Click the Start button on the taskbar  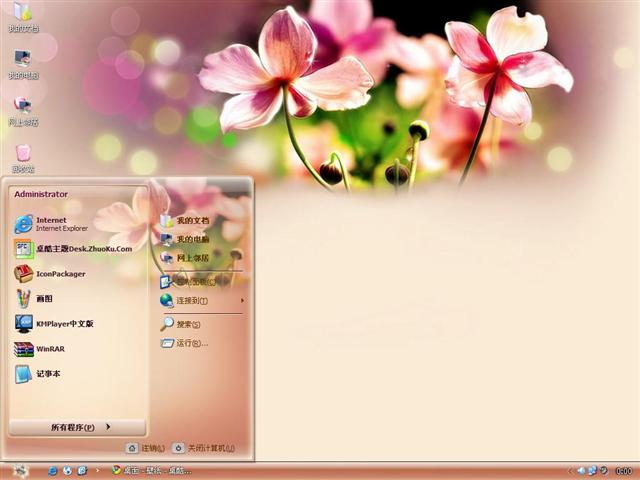[19, 471]
